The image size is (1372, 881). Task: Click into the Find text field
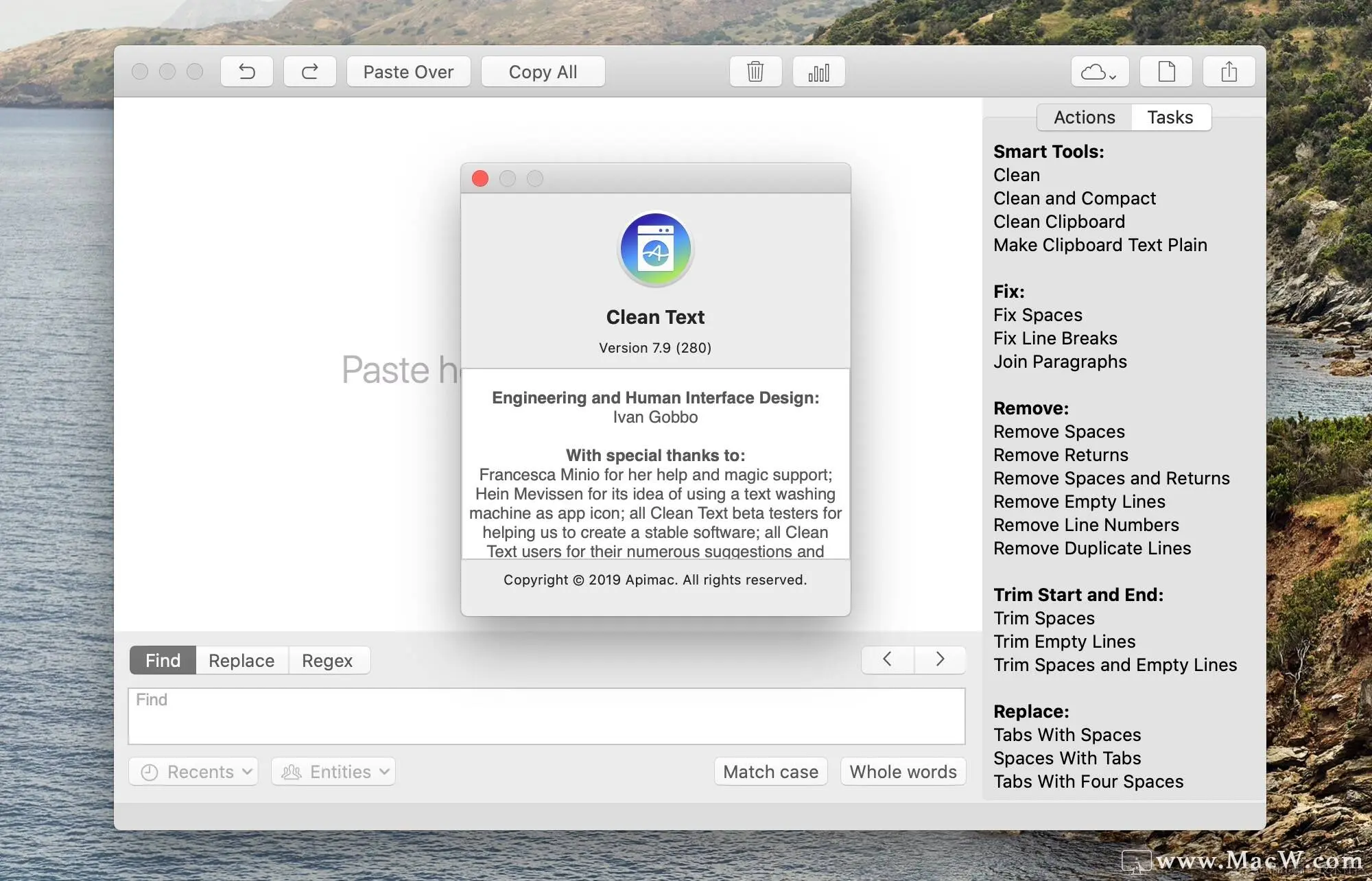[547, 716]
